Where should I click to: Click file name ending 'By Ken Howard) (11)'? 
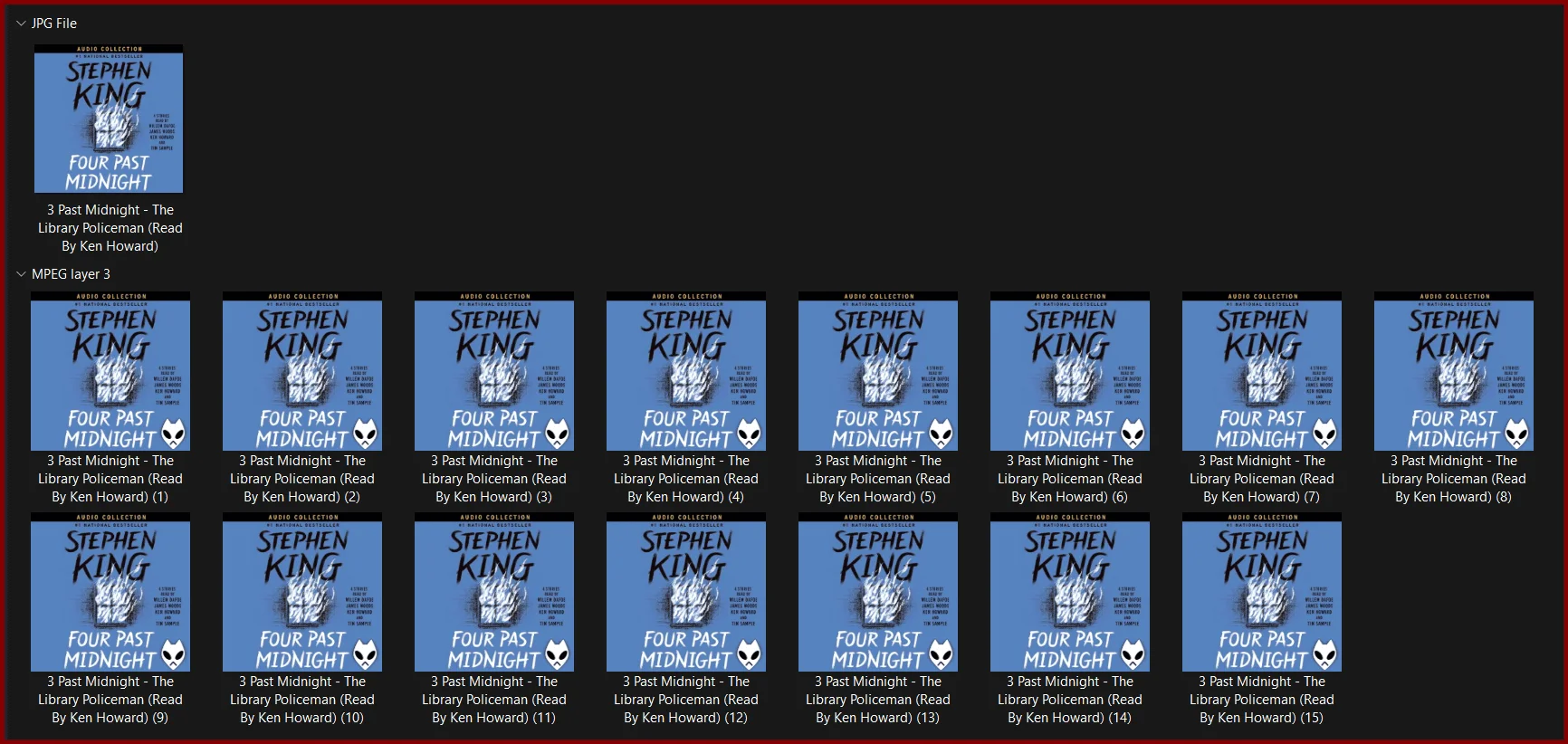pyautogui.click(x=494, y=700)
